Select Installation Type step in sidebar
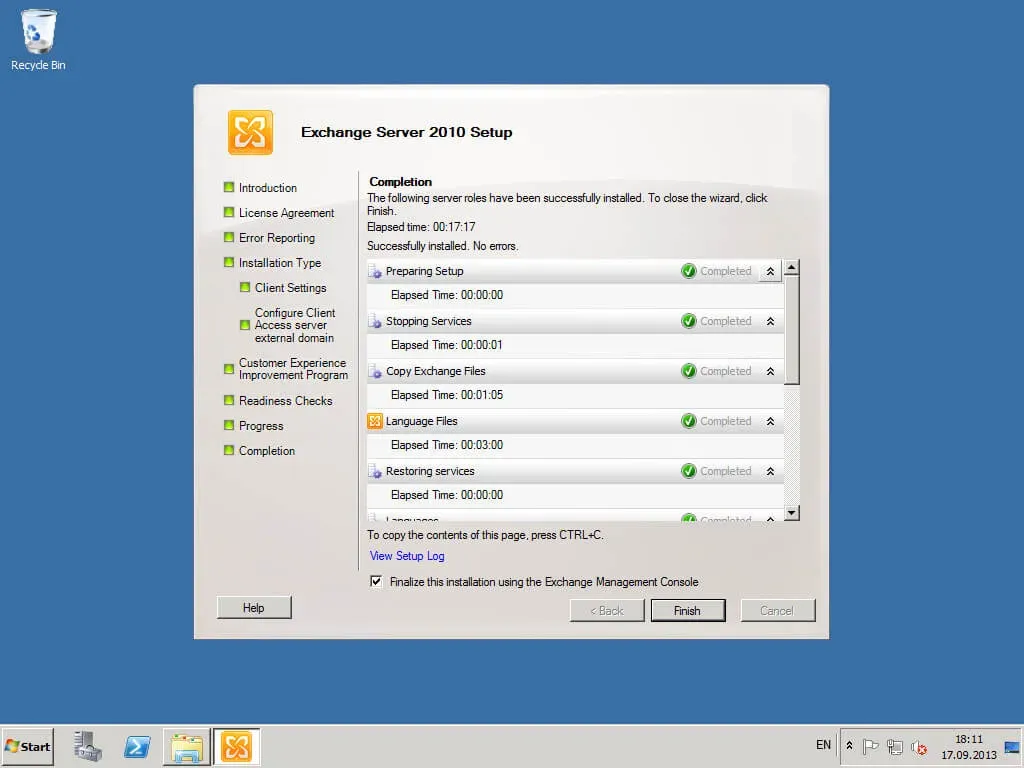Image resolution: width=1024 pixels, height=768 pixels. point(280,263)
